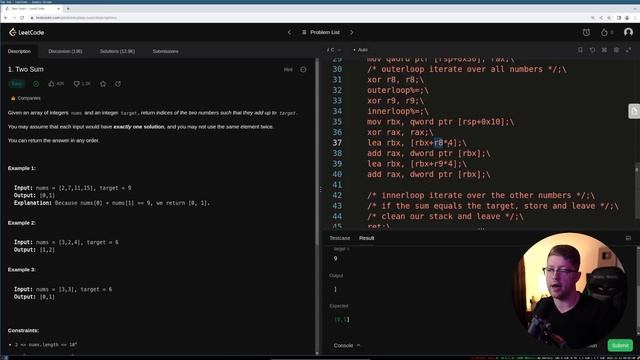Click the browser bookmark star icon

[x=609, y=18]
